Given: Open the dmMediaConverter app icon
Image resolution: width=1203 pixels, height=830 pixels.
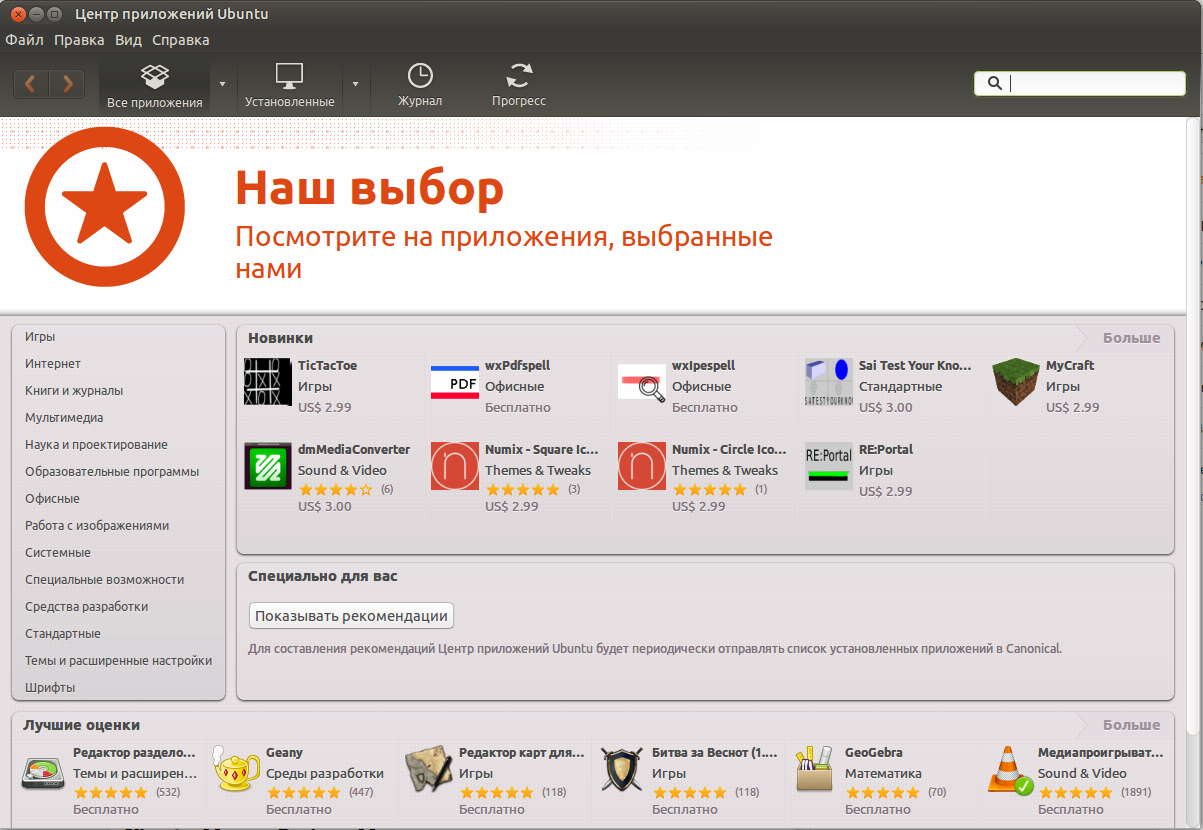Looking at the screenshot, I should pos(268,466).
